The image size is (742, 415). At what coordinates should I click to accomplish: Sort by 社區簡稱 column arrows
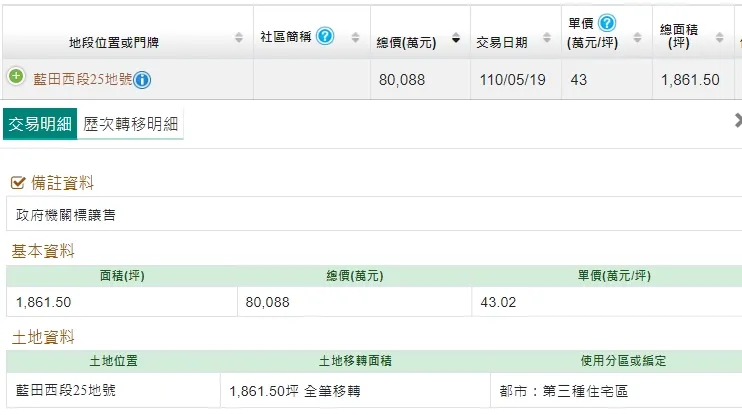355,37
